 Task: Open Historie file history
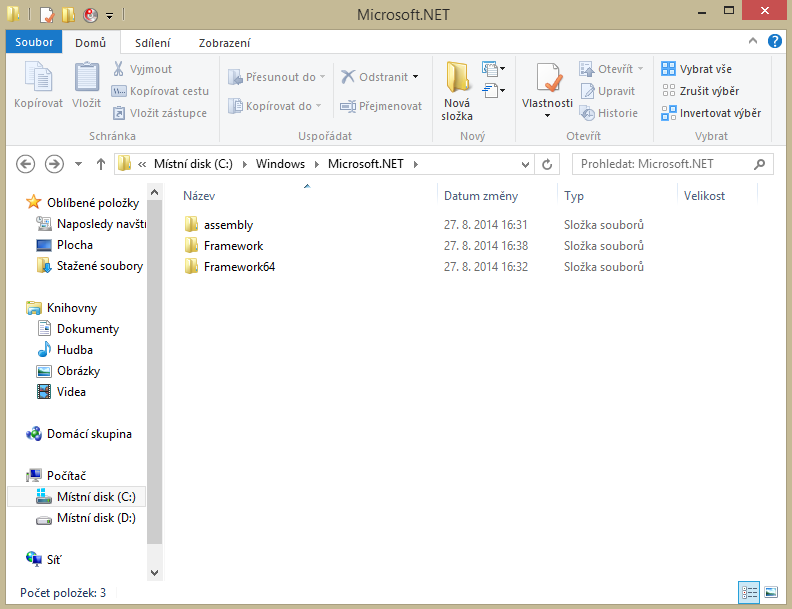(x=609, y=113)
